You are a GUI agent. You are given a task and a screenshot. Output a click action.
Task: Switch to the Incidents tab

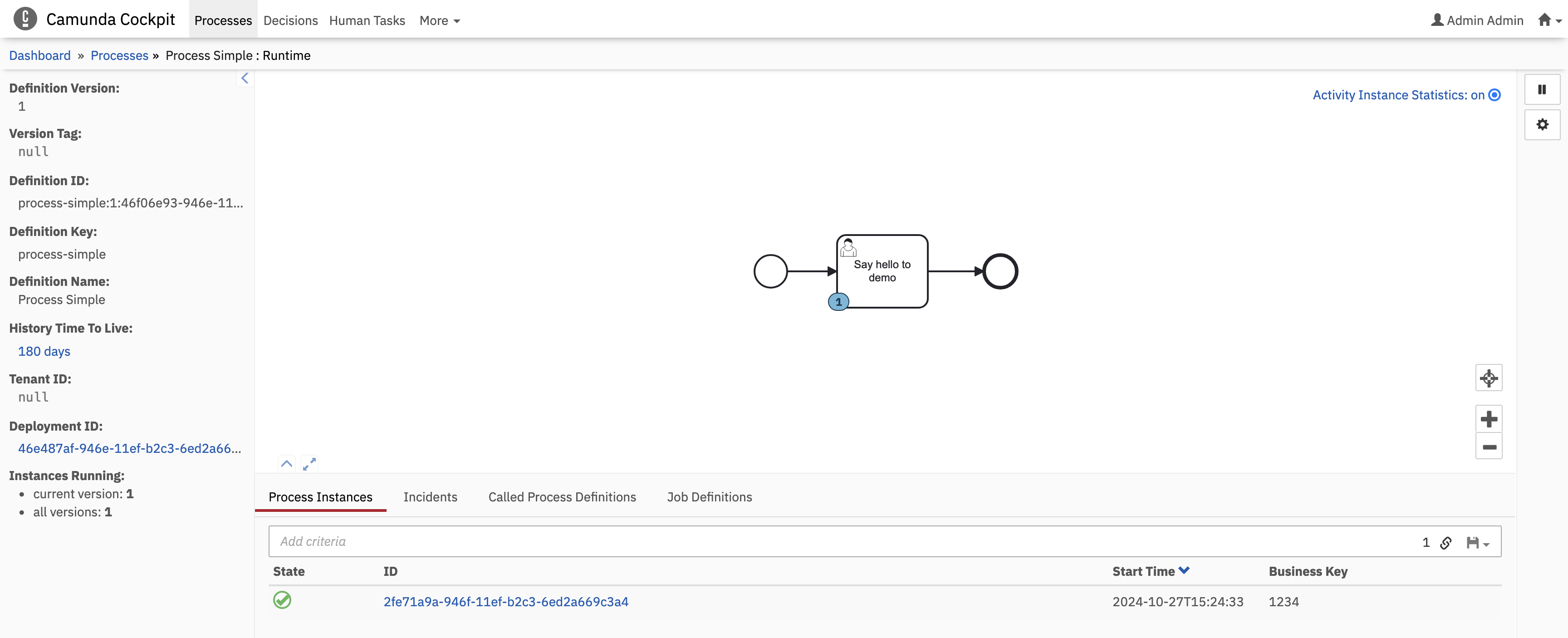pos(430,497)
